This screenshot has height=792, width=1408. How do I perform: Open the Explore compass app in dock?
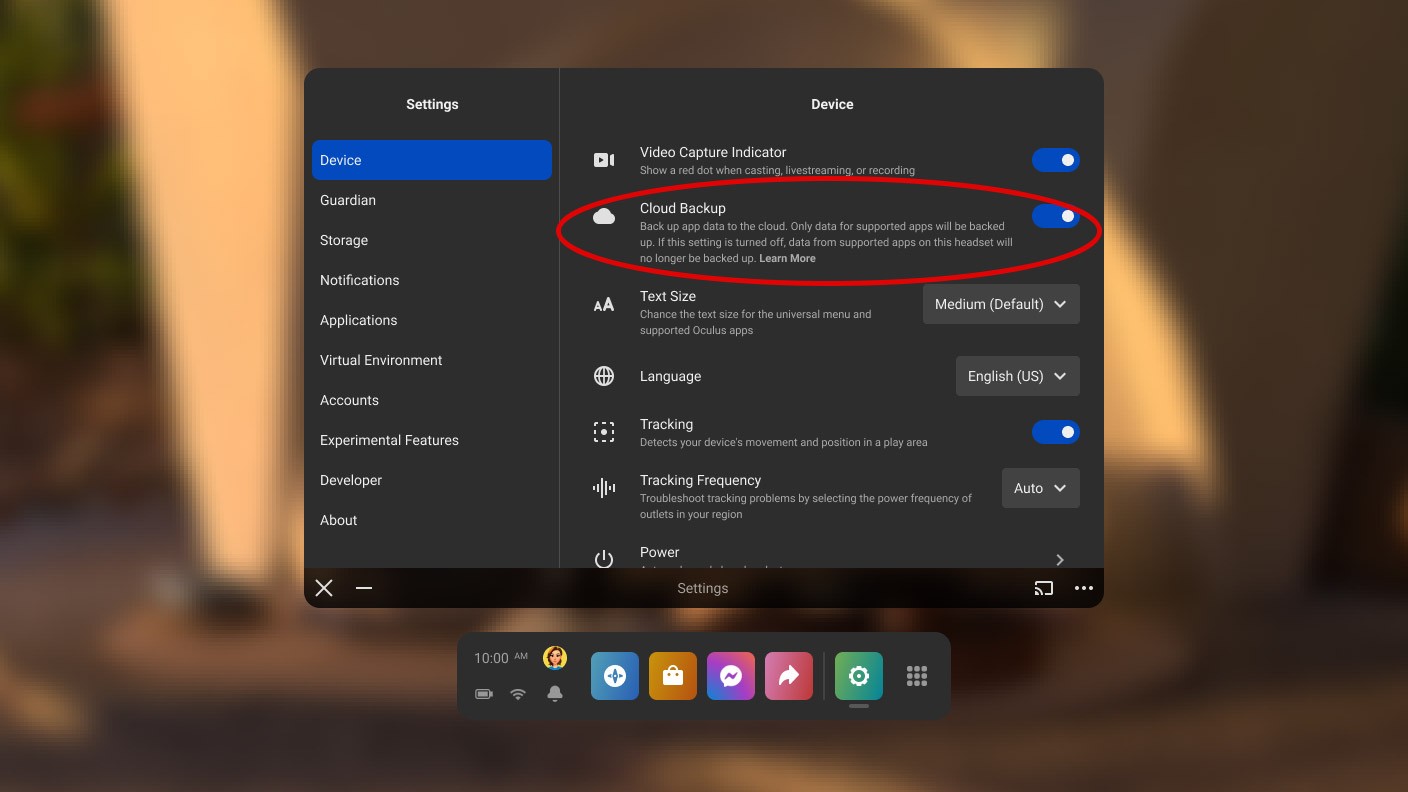click(x=615, y=676)
